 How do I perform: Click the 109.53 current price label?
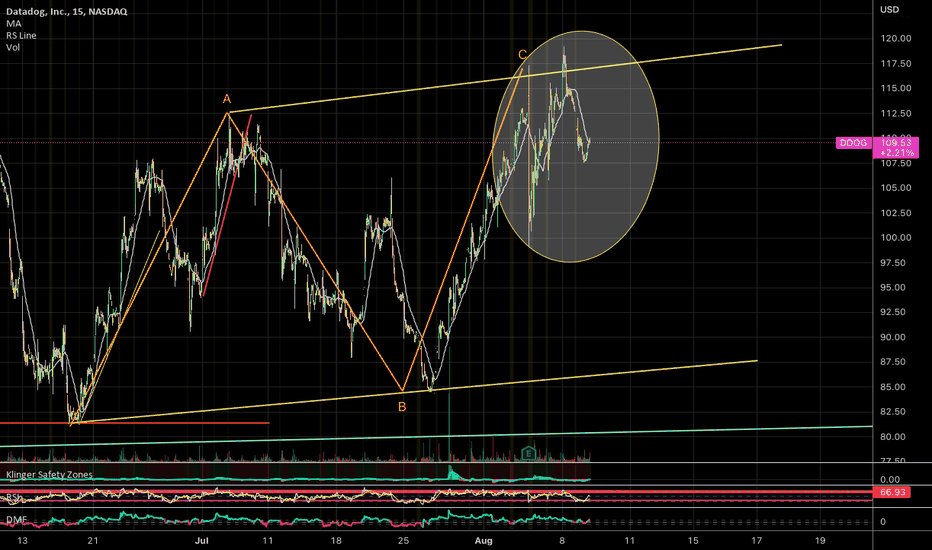click(896, 143)
